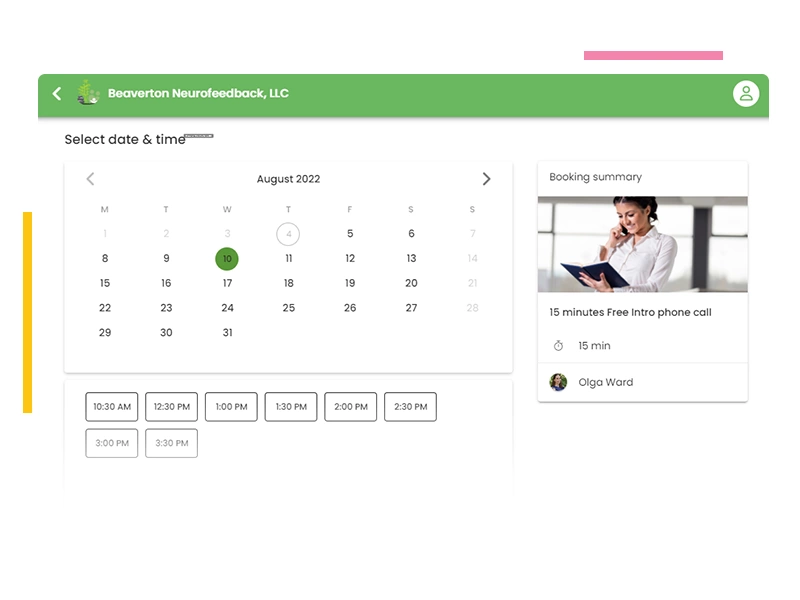Pick August 4 on the calendar
This screenshot has width=800, height=600.
pyautogui.click(x=288, y=234)
